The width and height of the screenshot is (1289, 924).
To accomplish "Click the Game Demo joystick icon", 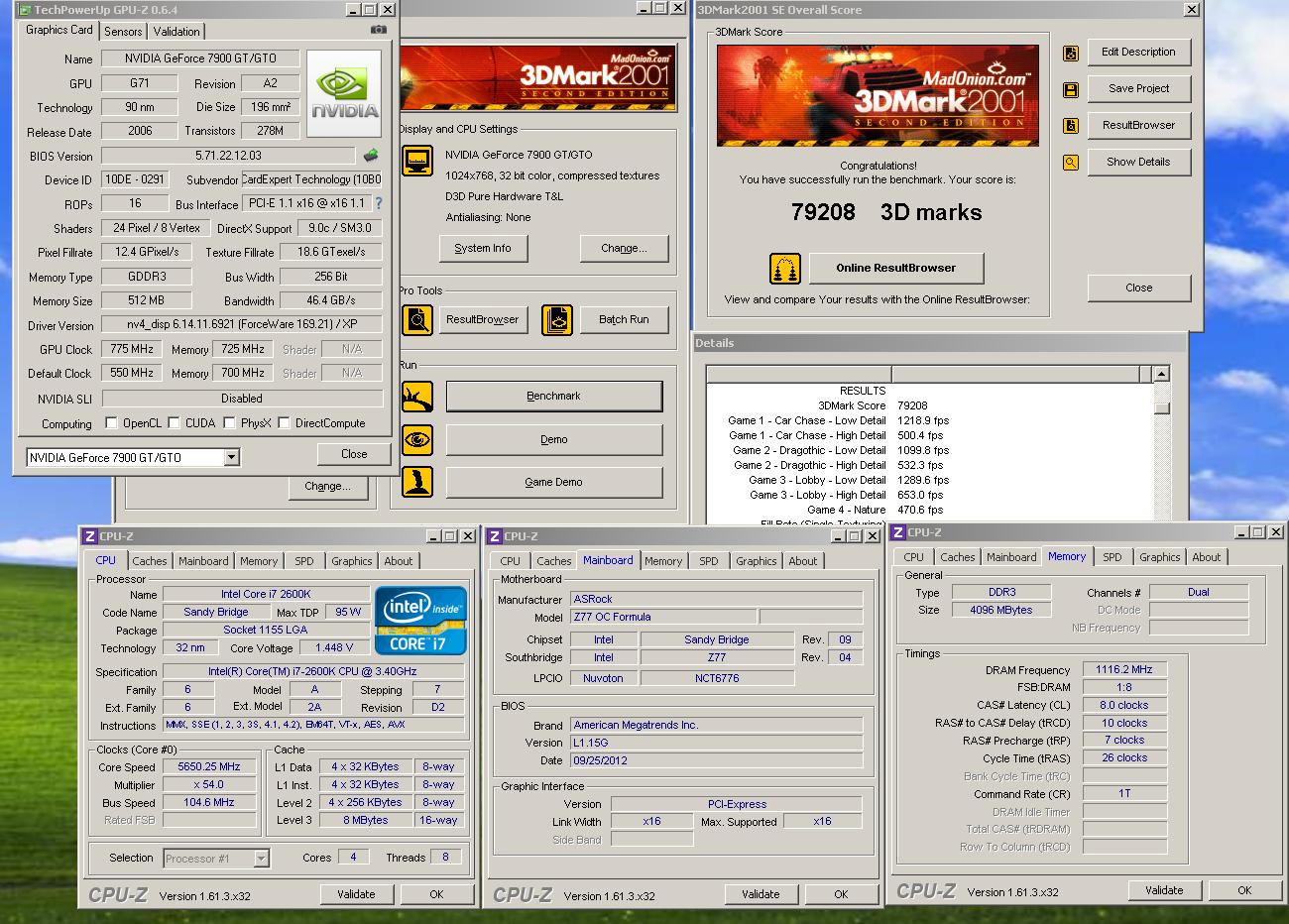I will click(x=417, y=482).
